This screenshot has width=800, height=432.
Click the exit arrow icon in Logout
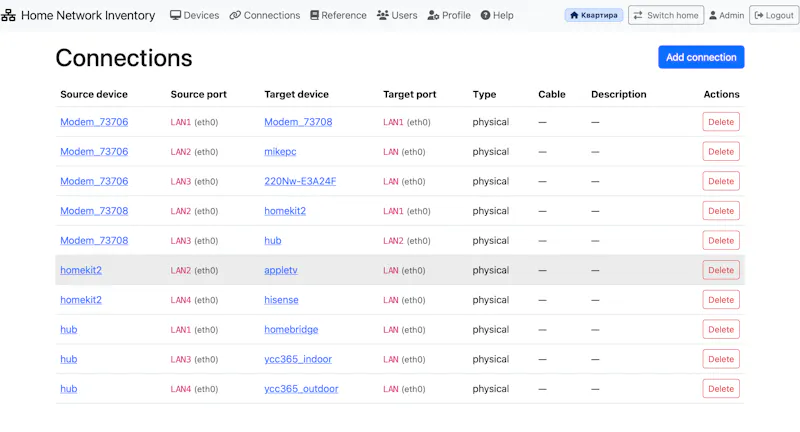(759, 15)
